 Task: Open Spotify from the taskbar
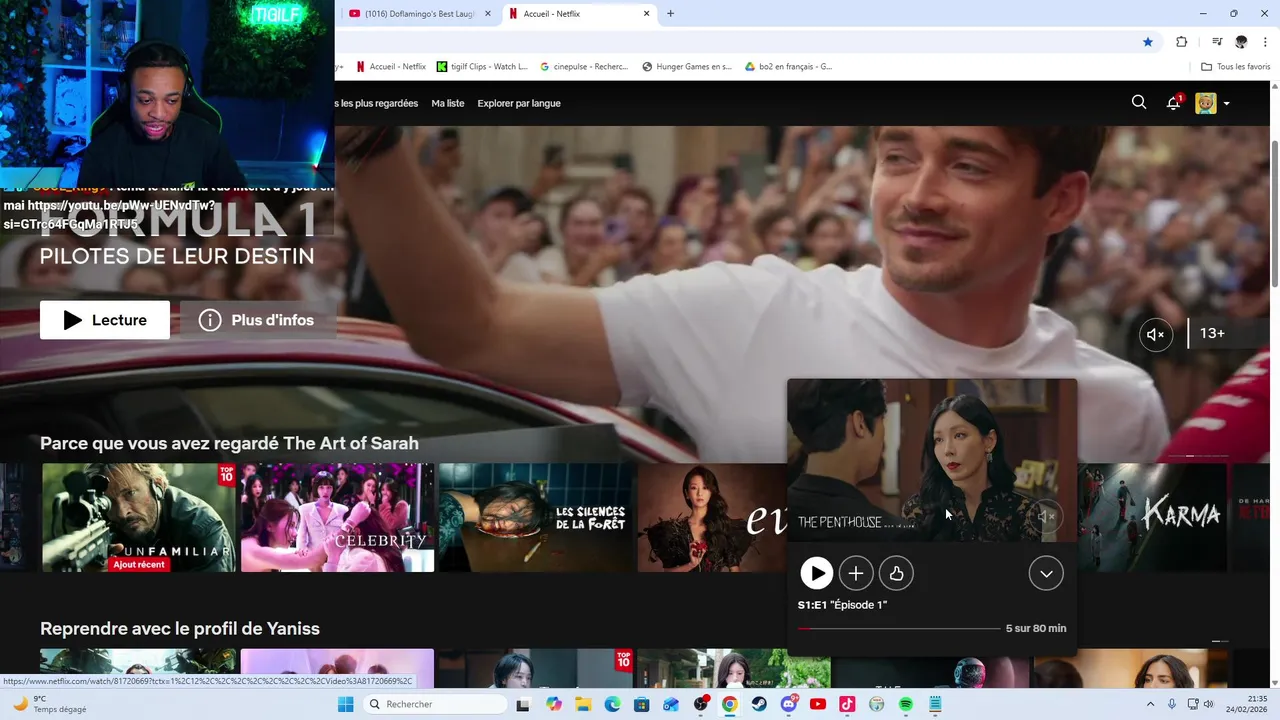[x=906, y=704]
